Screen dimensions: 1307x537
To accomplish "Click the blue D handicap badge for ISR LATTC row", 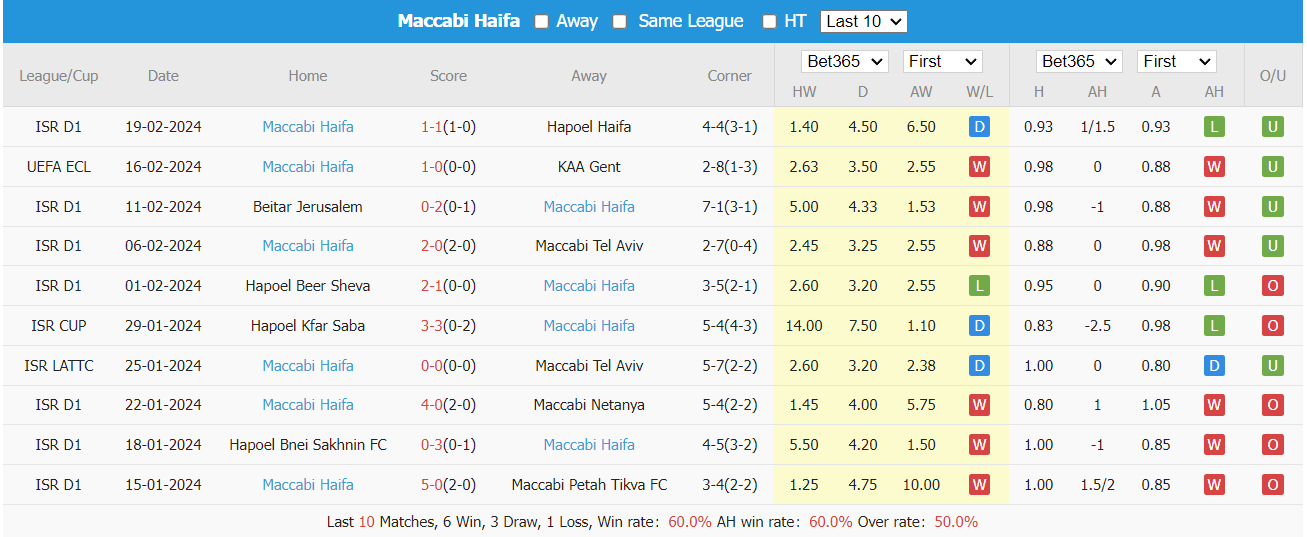I will (1214, 366).
